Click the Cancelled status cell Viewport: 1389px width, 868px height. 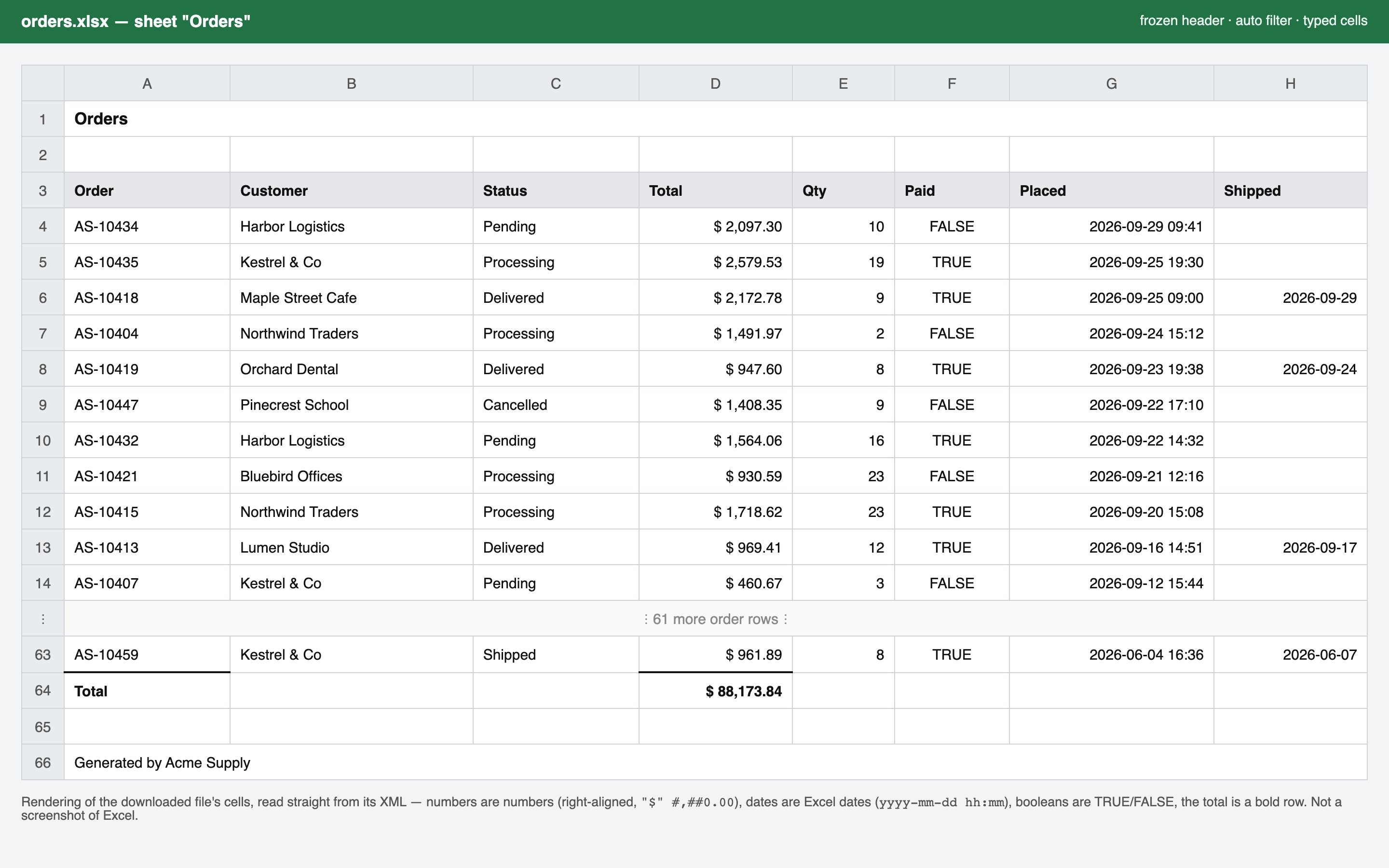556,405
